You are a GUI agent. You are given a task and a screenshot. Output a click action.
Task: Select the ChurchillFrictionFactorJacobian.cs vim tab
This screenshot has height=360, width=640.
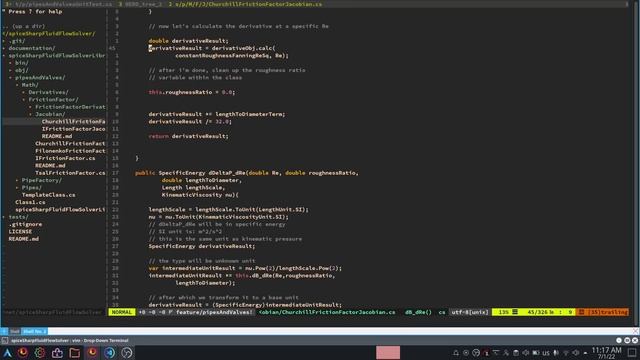pyautogui.click(x=246, y=4)
